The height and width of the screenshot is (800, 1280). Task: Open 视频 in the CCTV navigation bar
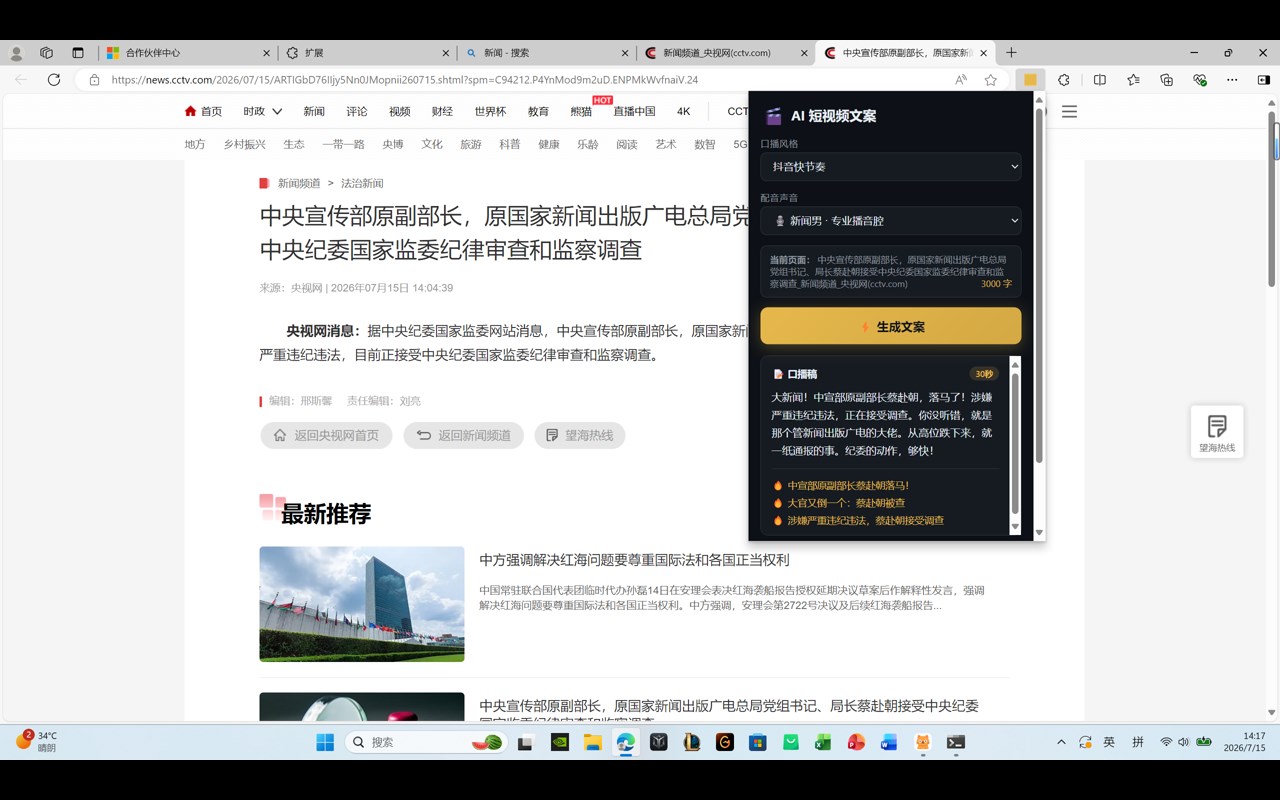(400, 111)
